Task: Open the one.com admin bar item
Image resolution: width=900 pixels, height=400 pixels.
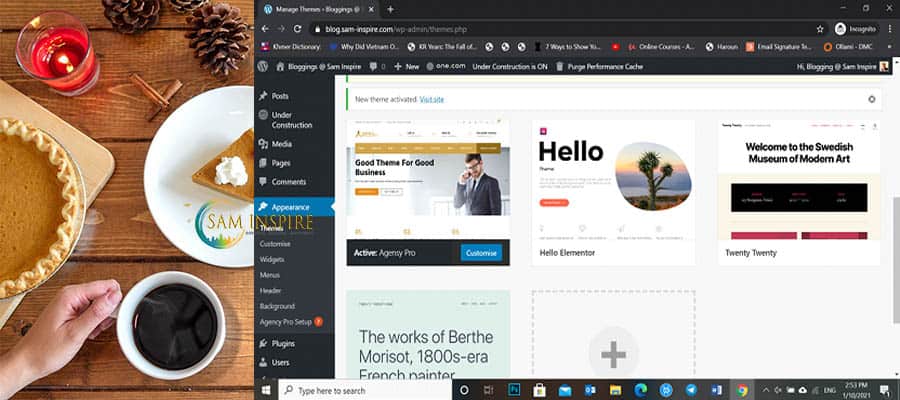Action: [x=446, y=67]
